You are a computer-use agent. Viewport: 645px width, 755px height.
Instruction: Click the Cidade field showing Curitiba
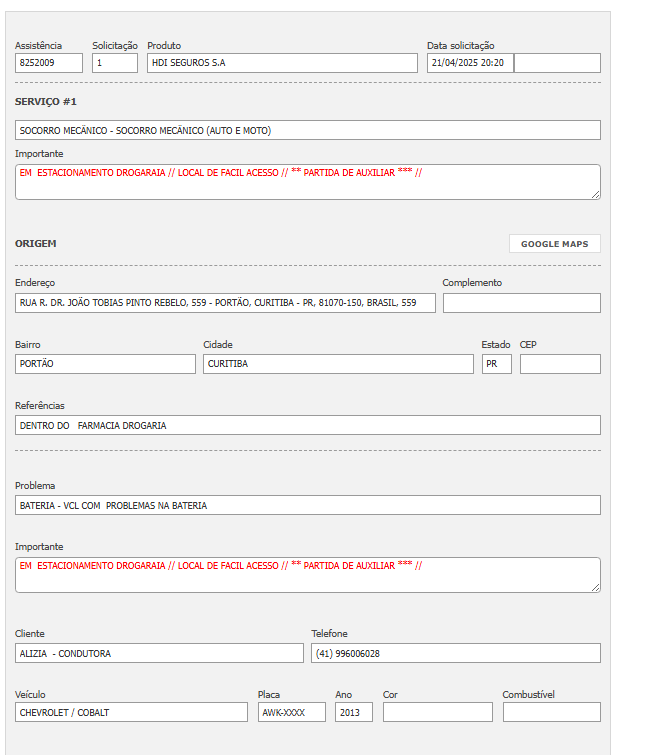(x=338, y=364)
